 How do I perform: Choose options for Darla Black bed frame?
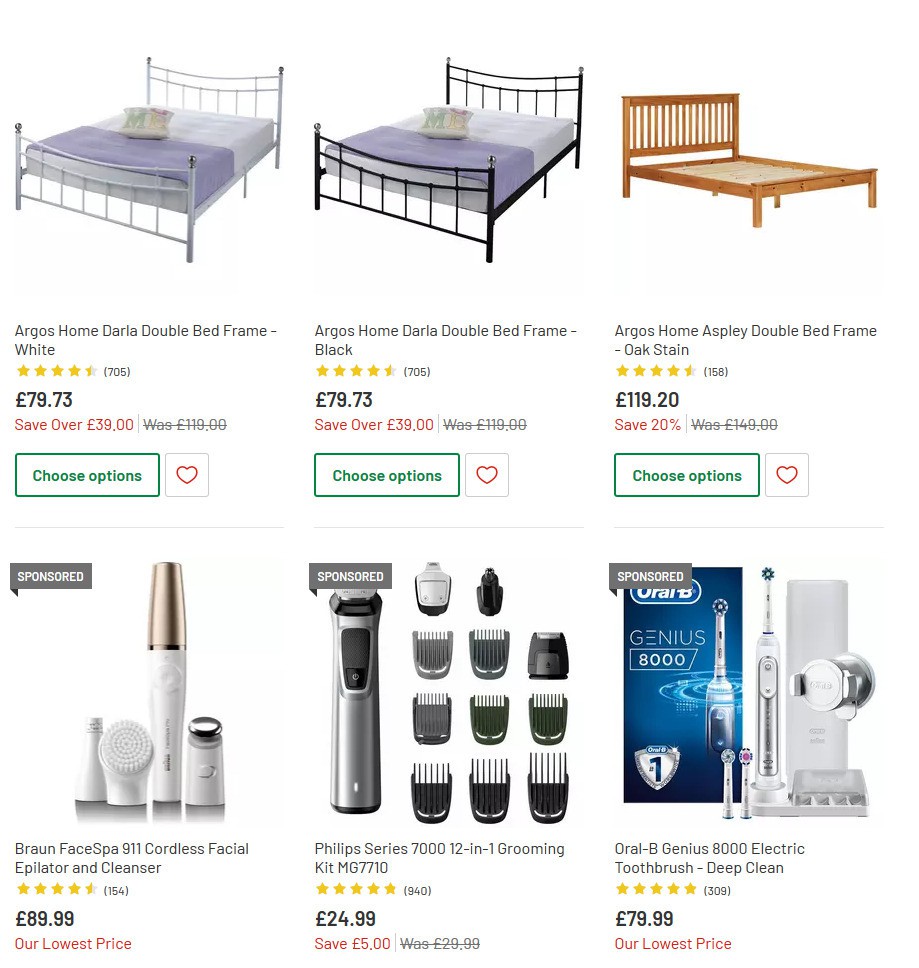(x=387, y=475)
